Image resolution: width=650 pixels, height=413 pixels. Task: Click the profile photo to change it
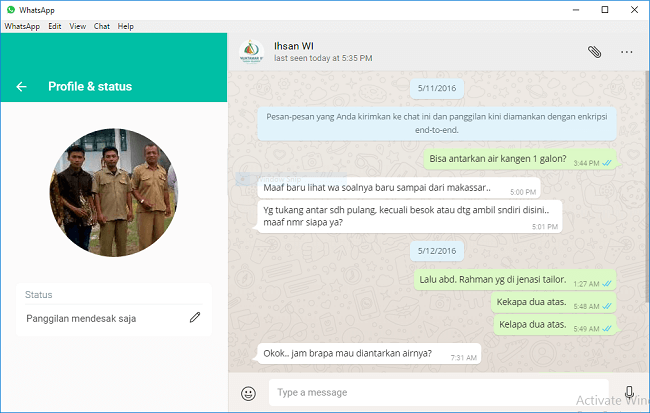[114, 192]
